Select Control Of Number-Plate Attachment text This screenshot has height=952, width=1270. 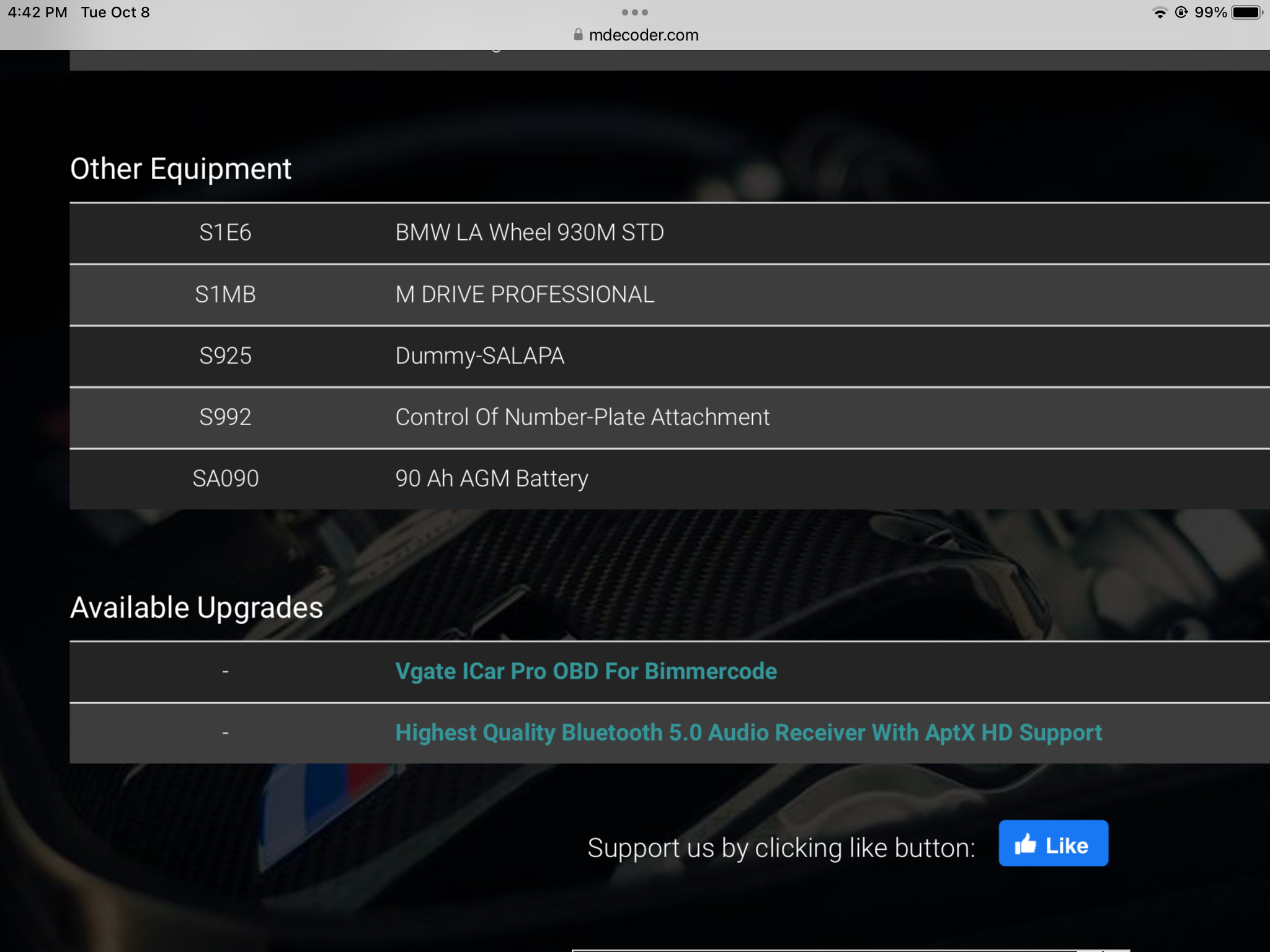(582, 417)
